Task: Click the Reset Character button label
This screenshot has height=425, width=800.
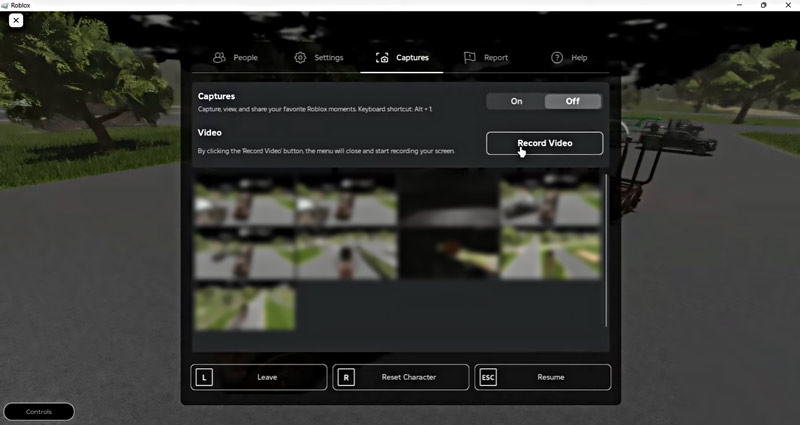Action: [x=409, y=377]
